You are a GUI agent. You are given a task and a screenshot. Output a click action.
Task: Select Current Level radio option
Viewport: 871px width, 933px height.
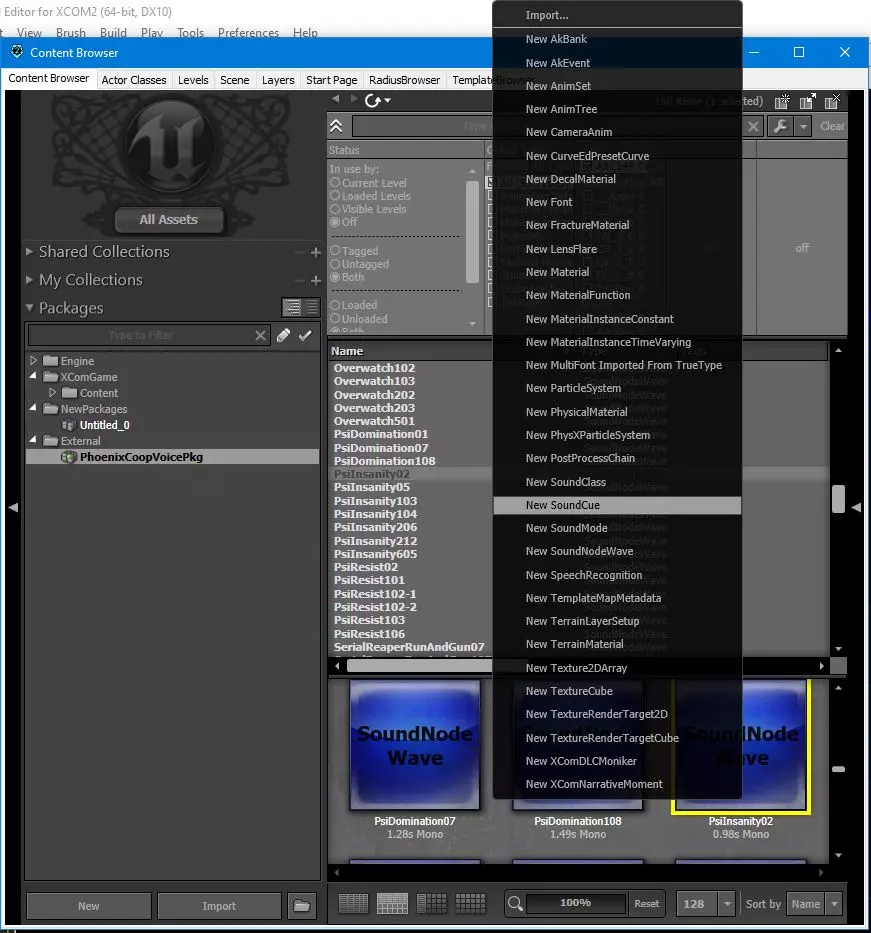[x=335, y=183]
